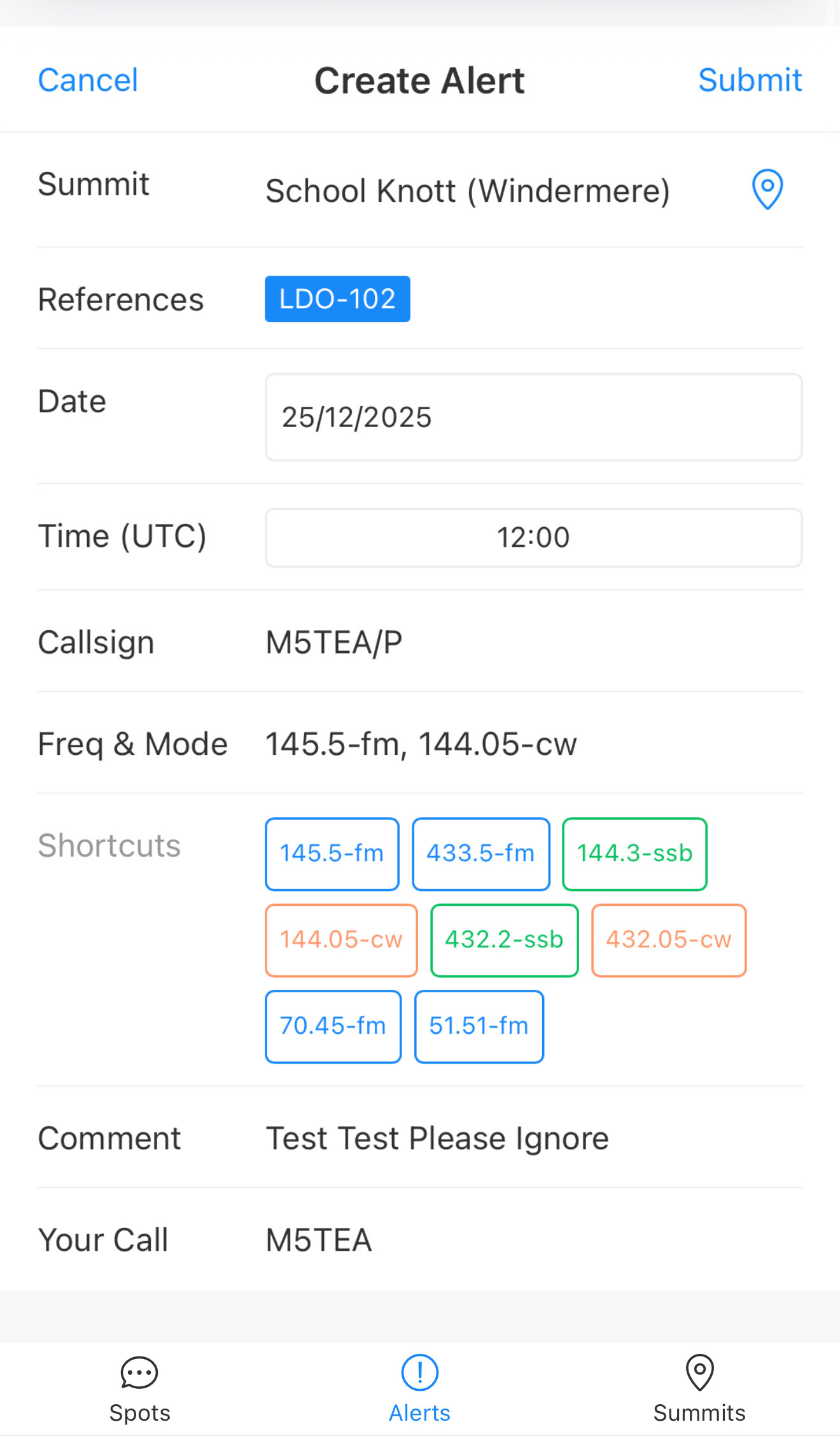The width and height of the screenshot is (840, 1436).
Task: Add the 145.5-fm shortcut
Action: pyautogui.click(x=332, y=854)
